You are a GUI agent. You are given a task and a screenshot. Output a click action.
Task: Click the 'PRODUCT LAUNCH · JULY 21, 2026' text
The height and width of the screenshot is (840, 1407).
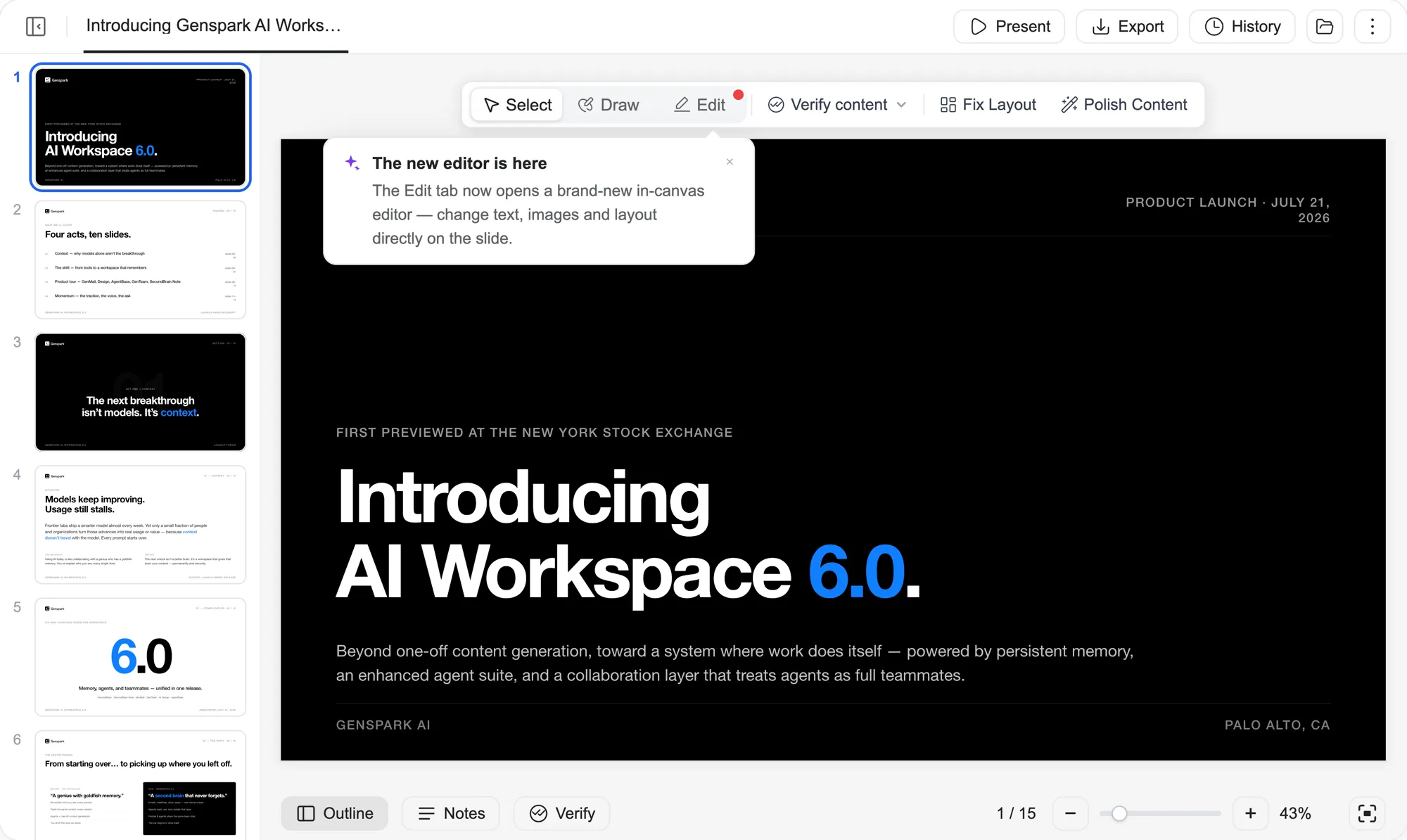tap(1228, 210)
